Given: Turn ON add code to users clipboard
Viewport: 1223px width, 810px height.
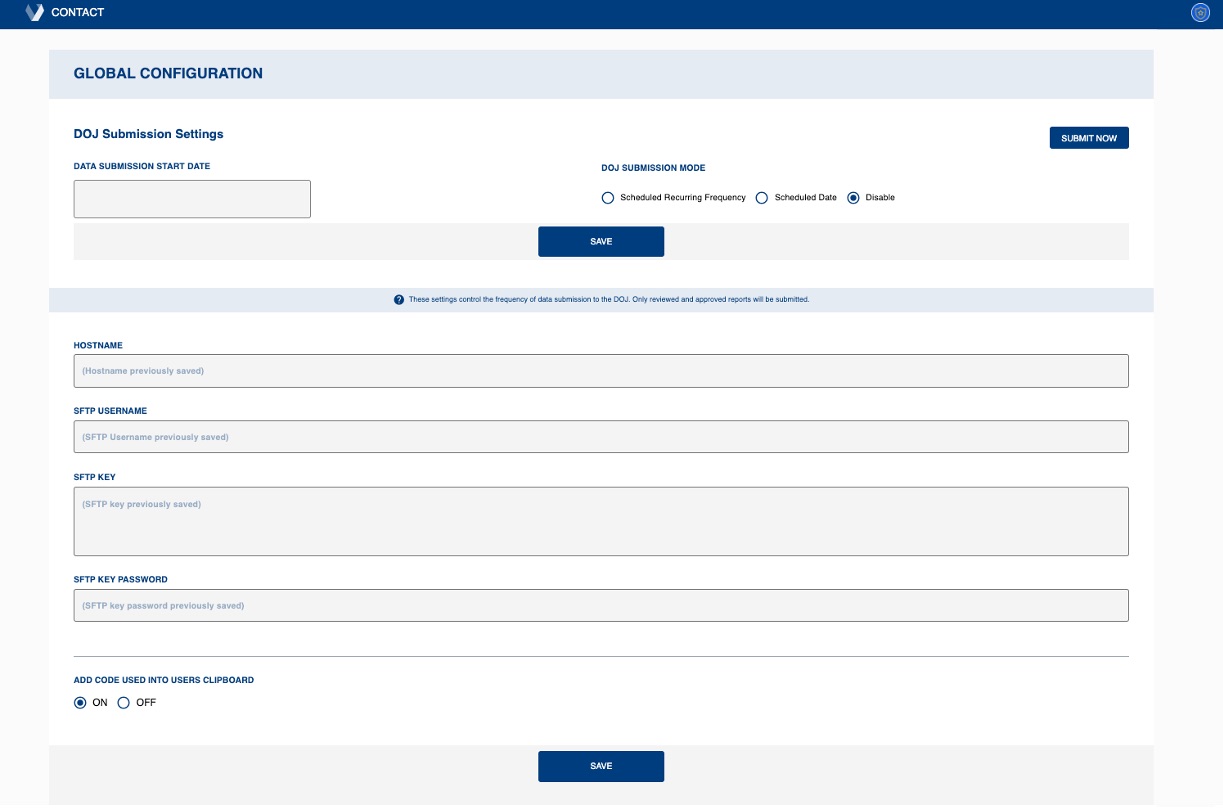Looking at the screenshot, I should (81, 701).
